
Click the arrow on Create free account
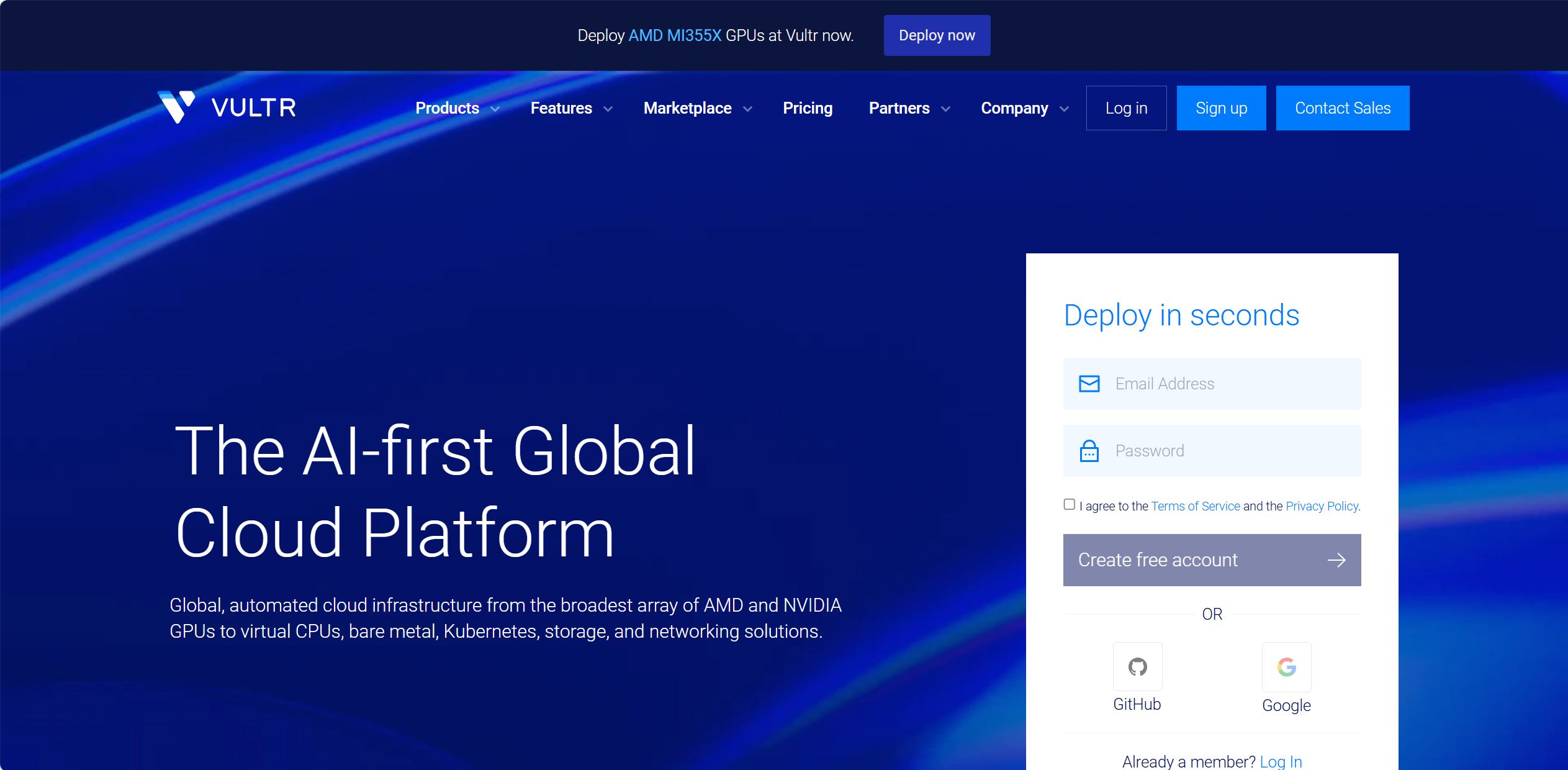coord(1336,560)
